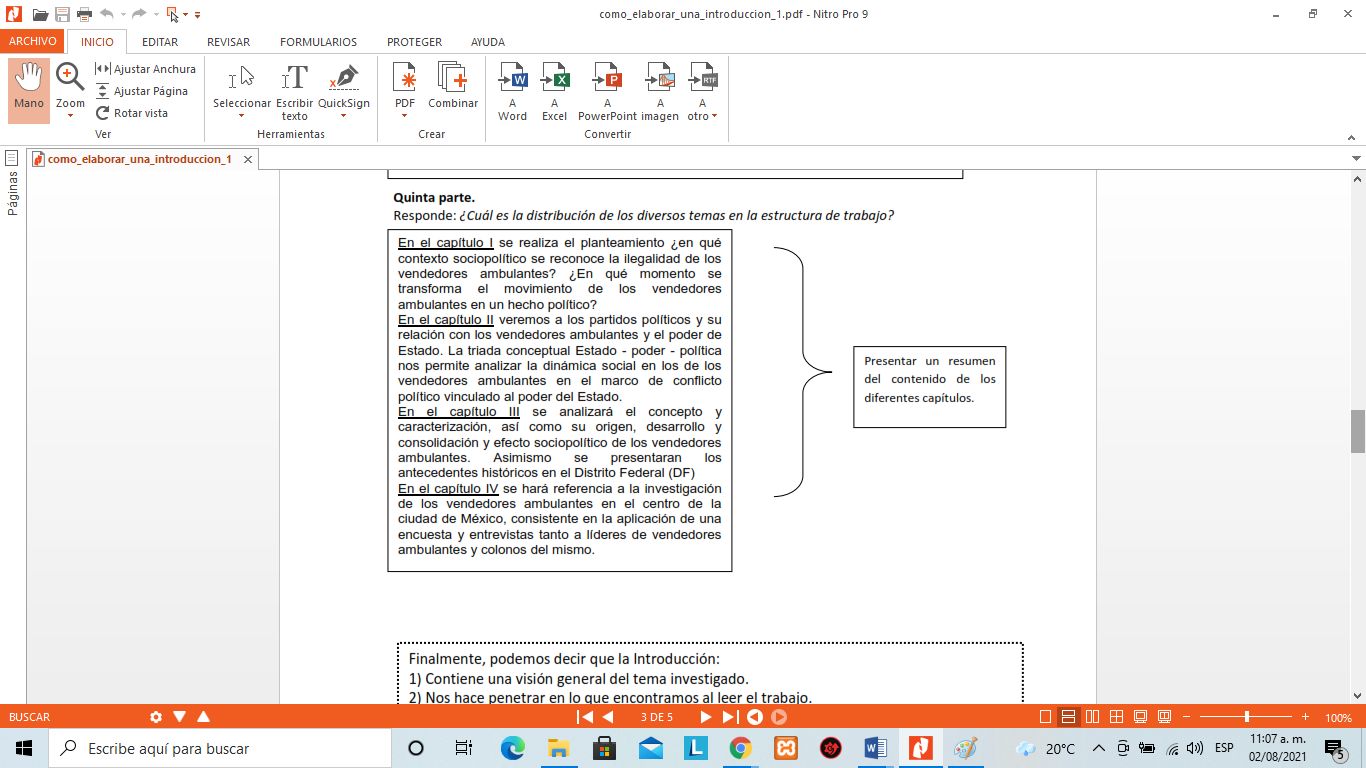Expand the QuickSign dropdown arrow
This screenshot has height=768, width=1366.
(344, 116)
